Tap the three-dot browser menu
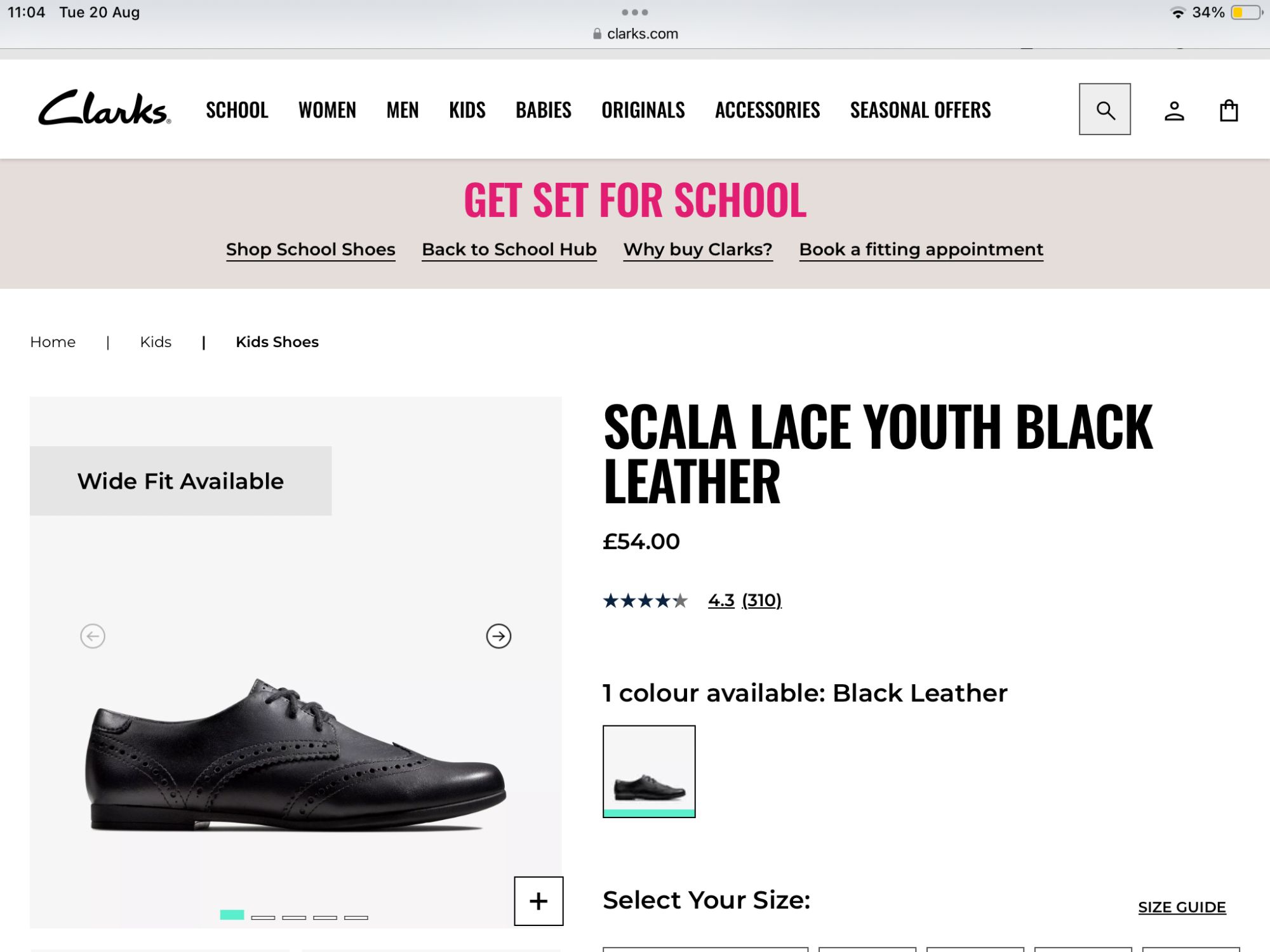The height and width of the screenshot is (952, 1270). tap(634, 13)
